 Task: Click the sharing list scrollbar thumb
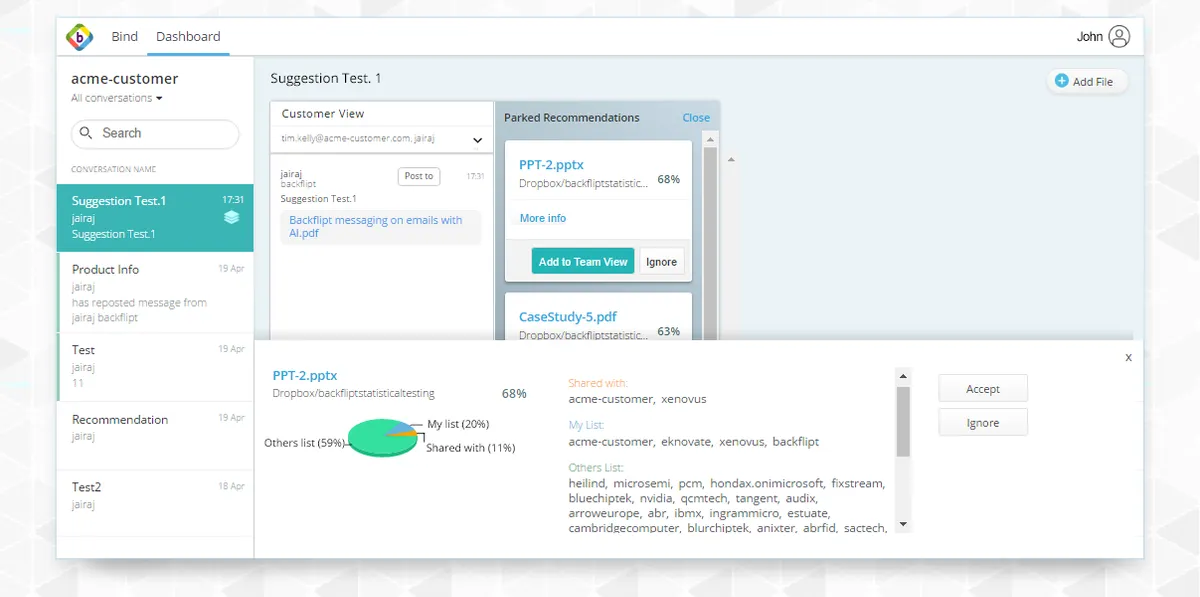(903, 421)
